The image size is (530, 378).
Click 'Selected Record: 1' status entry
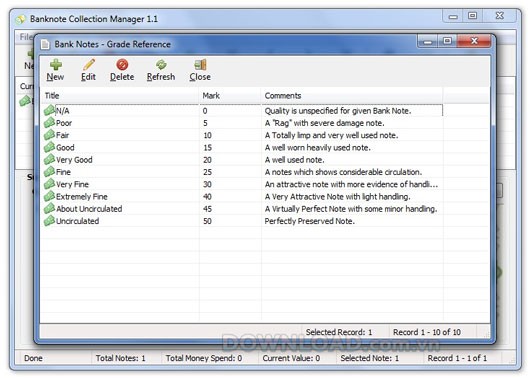339,332
